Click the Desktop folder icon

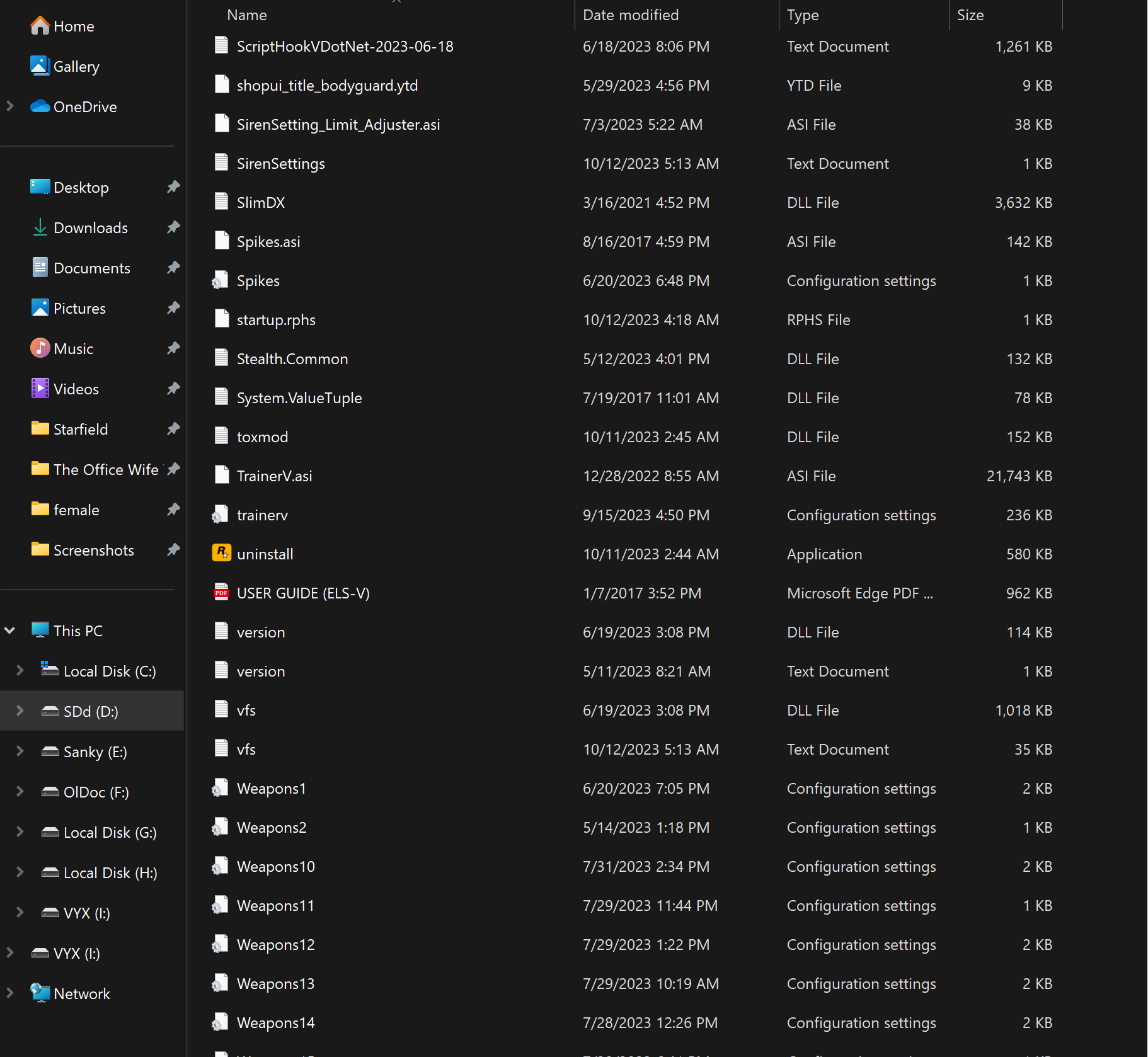coord(40,187)
